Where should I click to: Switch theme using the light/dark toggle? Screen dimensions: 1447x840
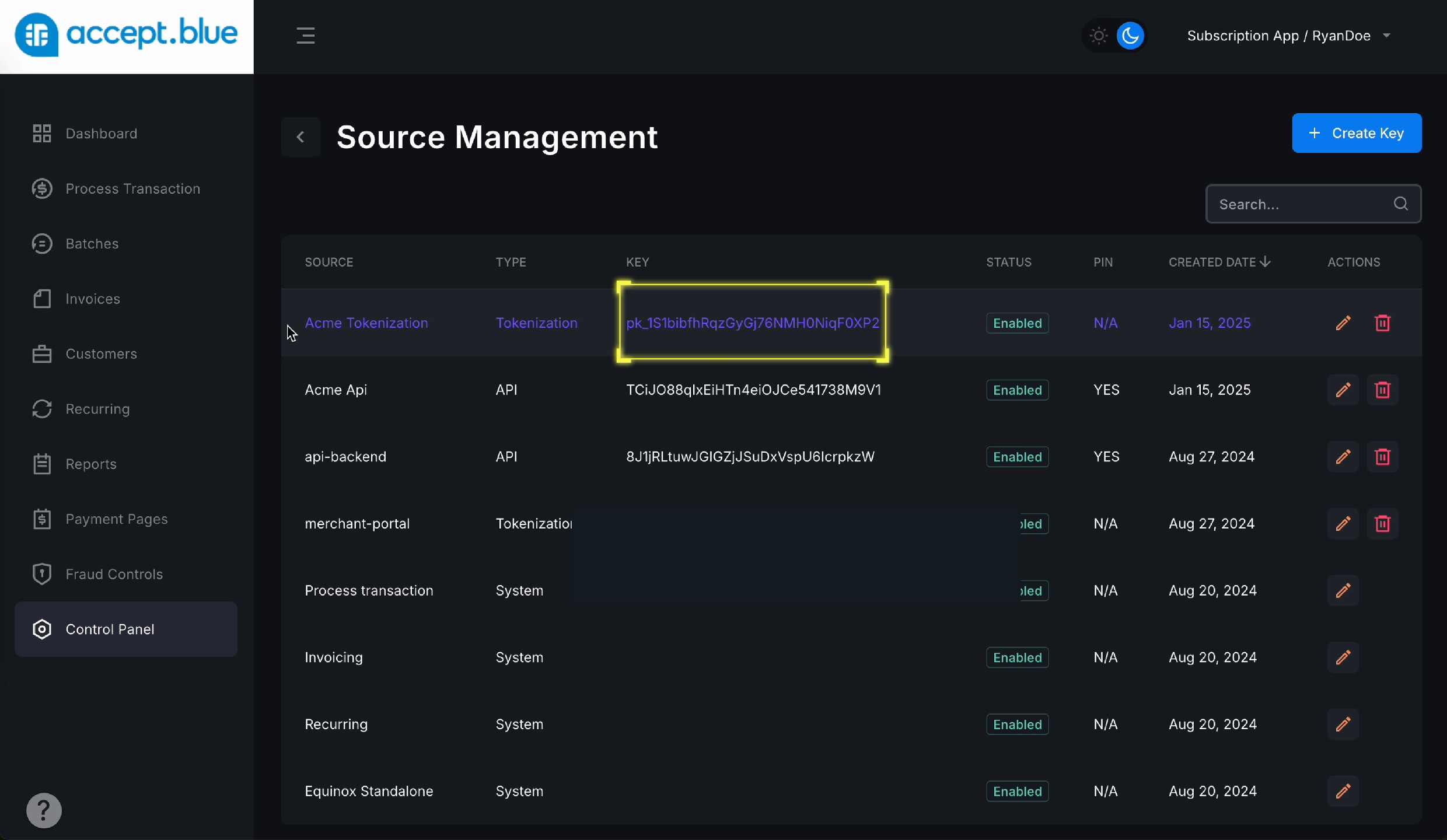pos(1114,35)
